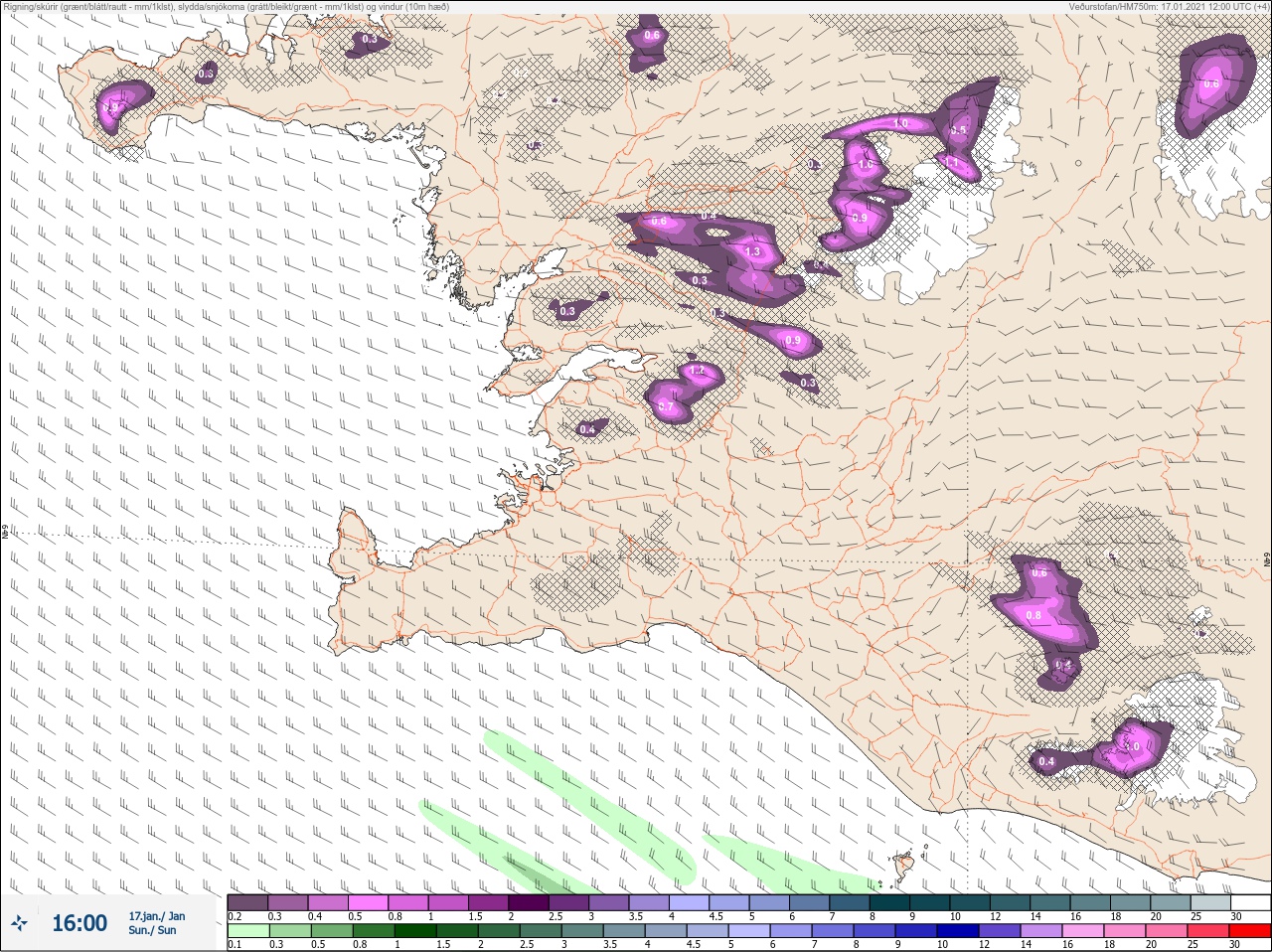Image resolution: width=1272 pixels, height=952 pixels.
Task: Click the Veðurstofan logo icon beside 16:00
Action: (x=21, y=923)
